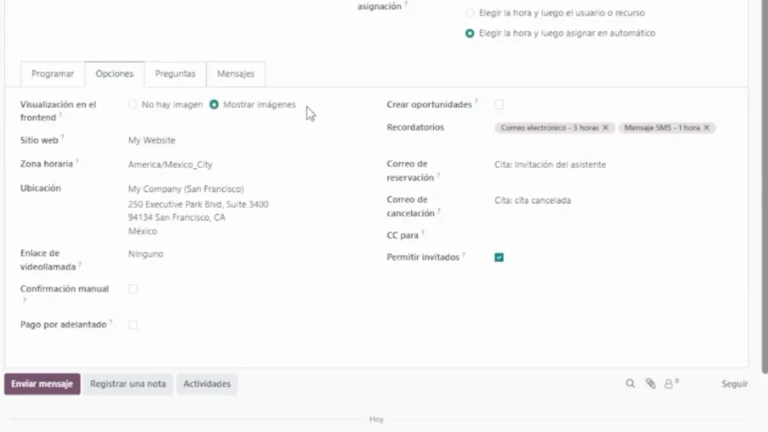The image size is (768, 432).
Task: Click the chatter search magnifier icon
Action: [x=630, y=383]
